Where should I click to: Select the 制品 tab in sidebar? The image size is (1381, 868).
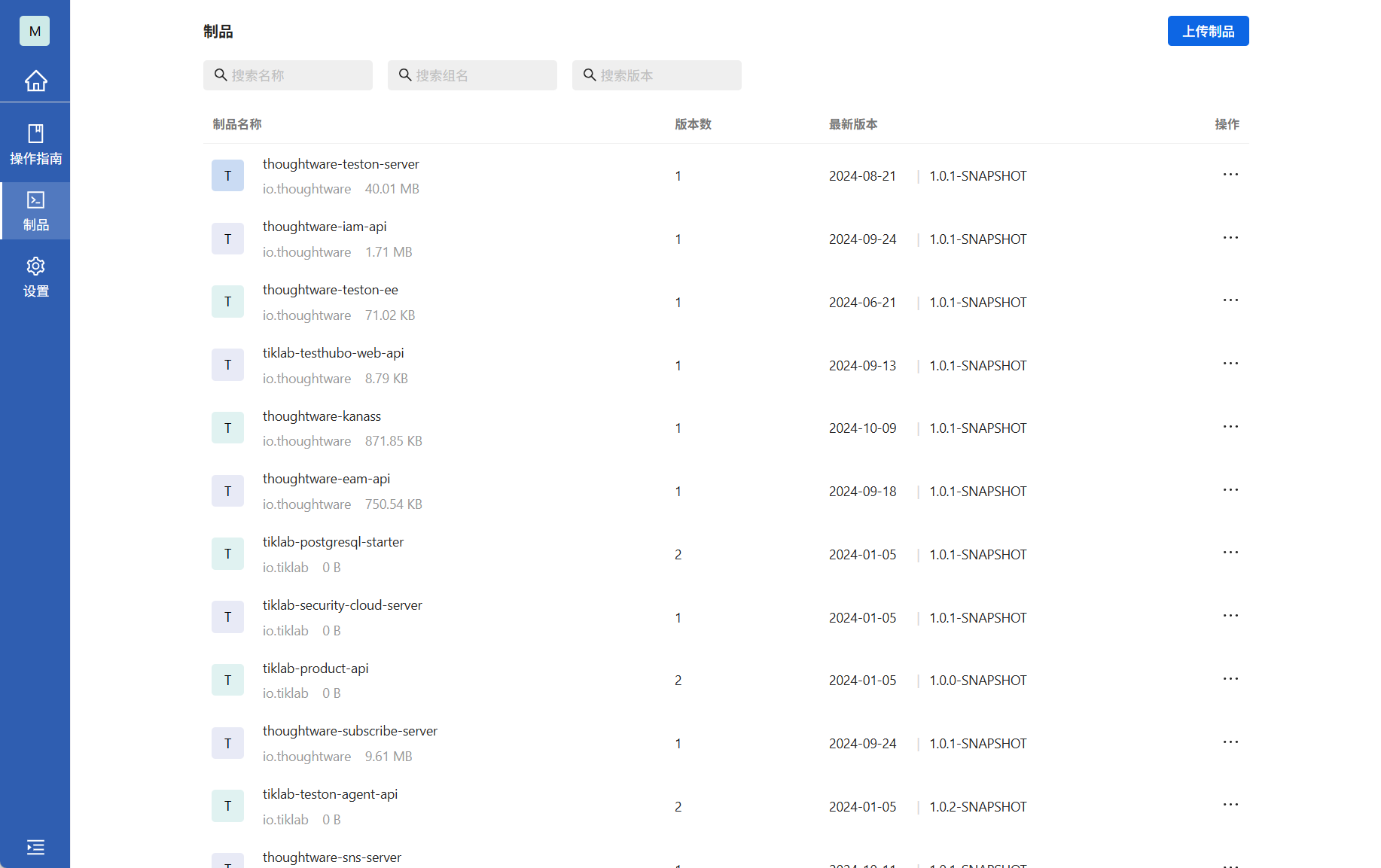pos(35,211)
